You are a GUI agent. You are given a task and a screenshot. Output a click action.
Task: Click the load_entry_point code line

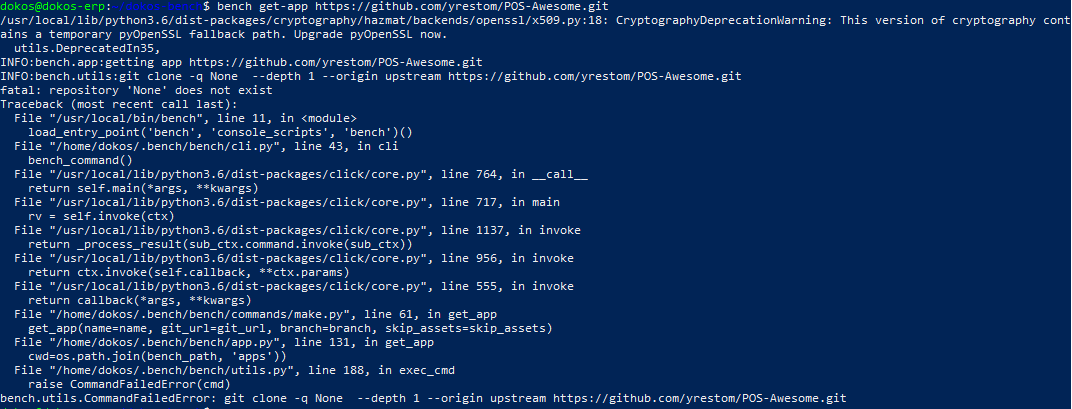pos(220,132)
